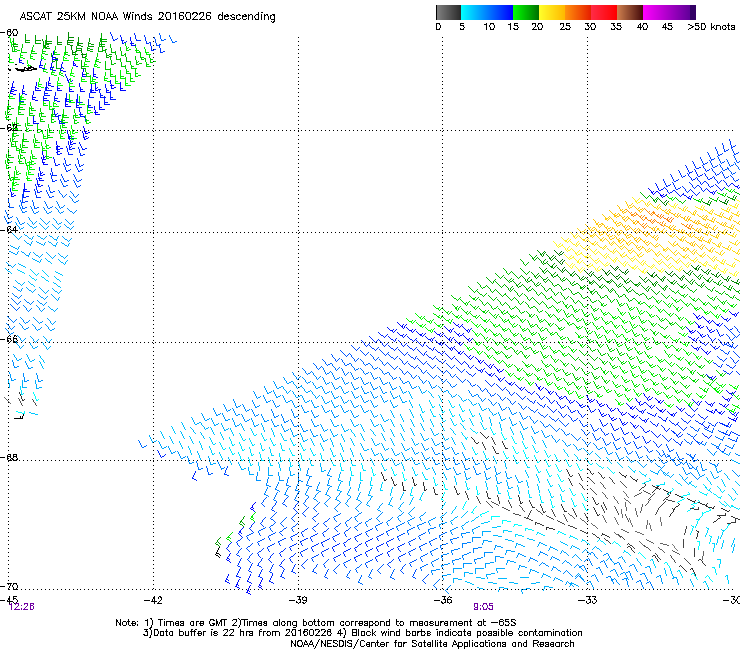
Task: Click the -33 longitude axis label
Action: coord(588,600)
